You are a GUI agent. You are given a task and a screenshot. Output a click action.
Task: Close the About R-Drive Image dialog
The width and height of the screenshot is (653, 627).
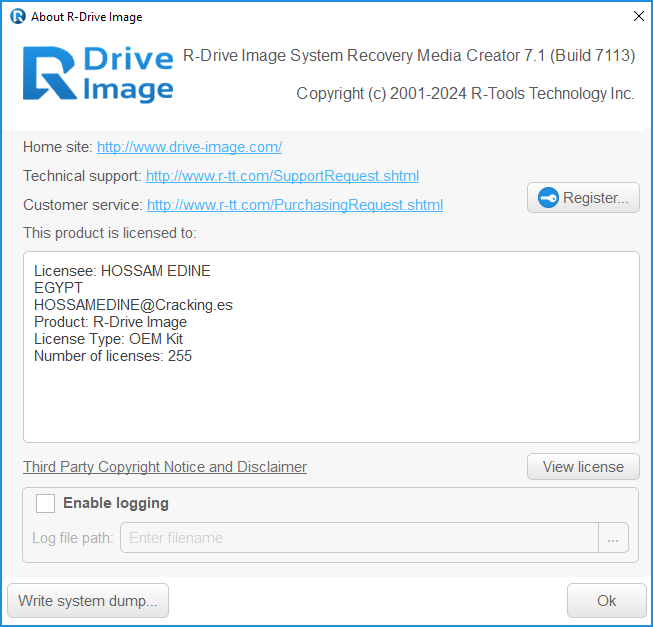tap(638, 16)
